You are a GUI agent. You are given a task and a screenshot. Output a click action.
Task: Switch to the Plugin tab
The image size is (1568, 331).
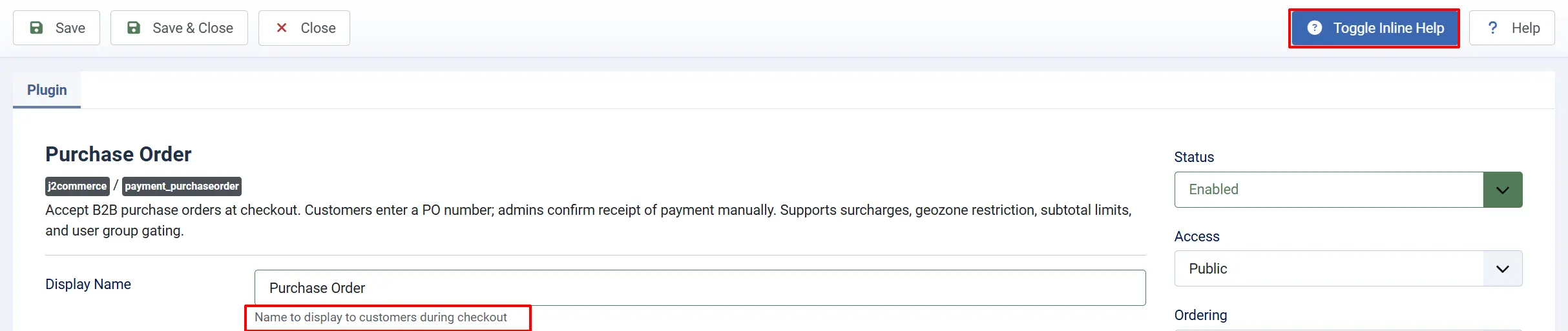pos(47,90)
